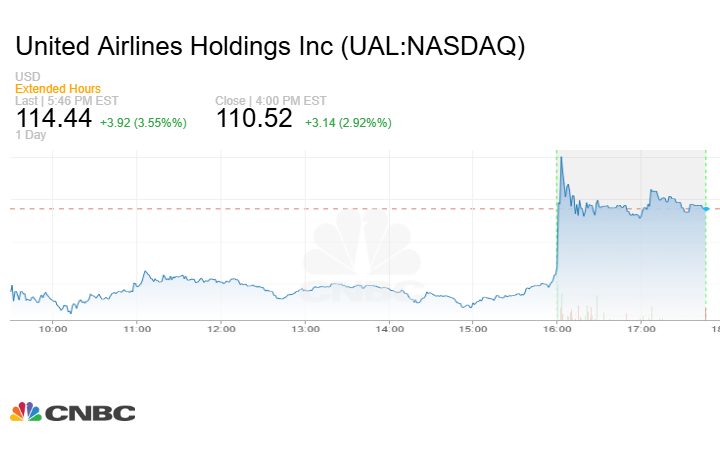720x450 pixels.
Task: Select the Extended Hours label
Action: click(x=58, y=89)
